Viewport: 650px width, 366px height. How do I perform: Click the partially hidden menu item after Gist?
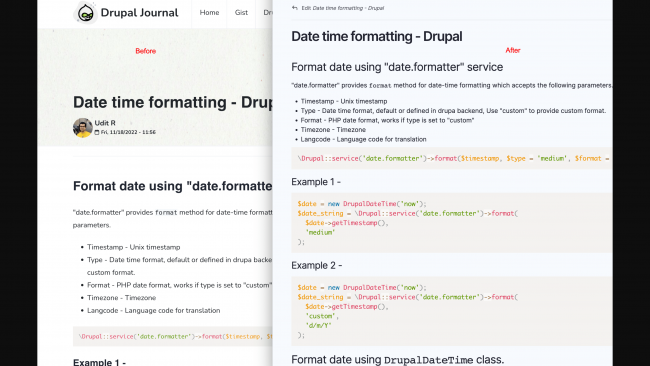(268, 12)
